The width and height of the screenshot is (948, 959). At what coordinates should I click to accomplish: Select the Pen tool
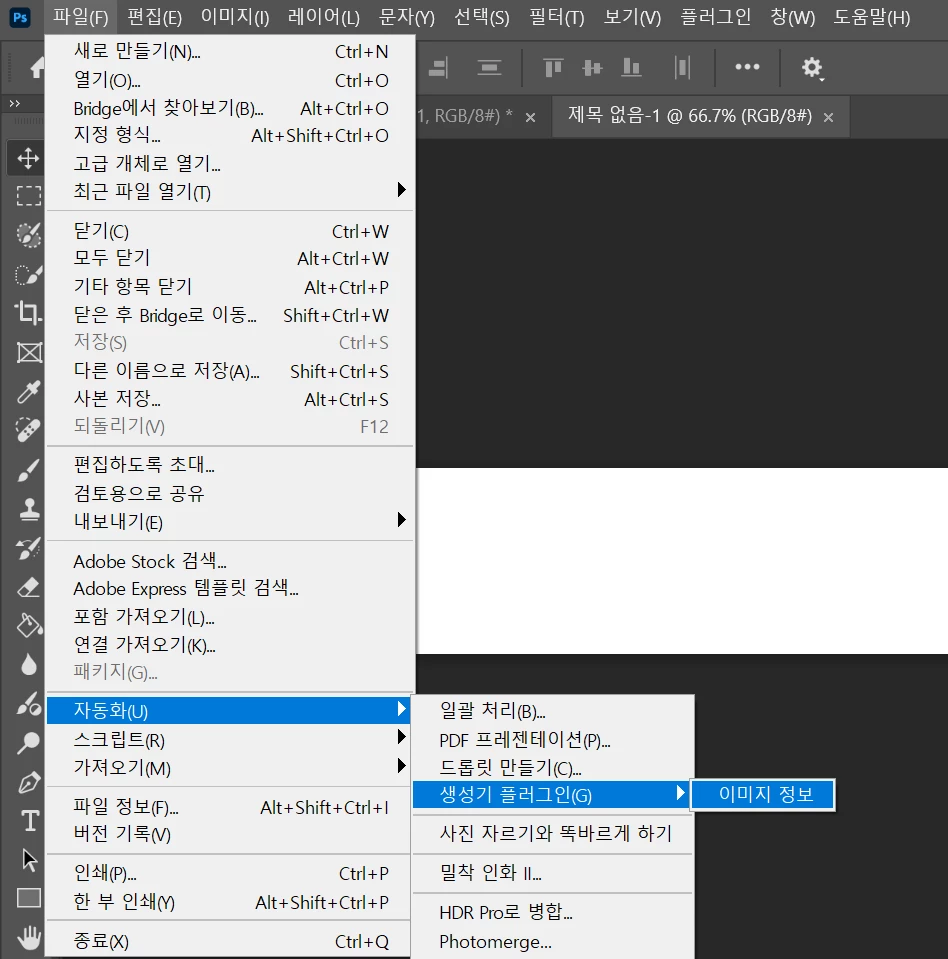[x=28, y=782]
